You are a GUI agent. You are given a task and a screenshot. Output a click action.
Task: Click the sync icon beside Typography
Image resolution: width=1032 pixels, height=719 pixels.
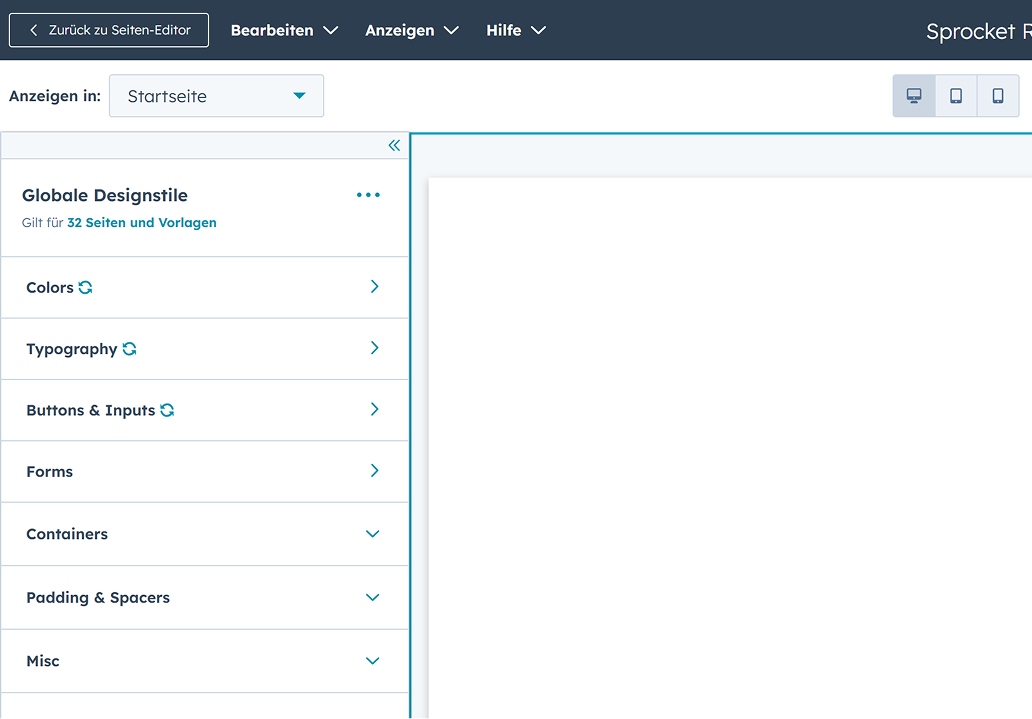click(130, 349)
